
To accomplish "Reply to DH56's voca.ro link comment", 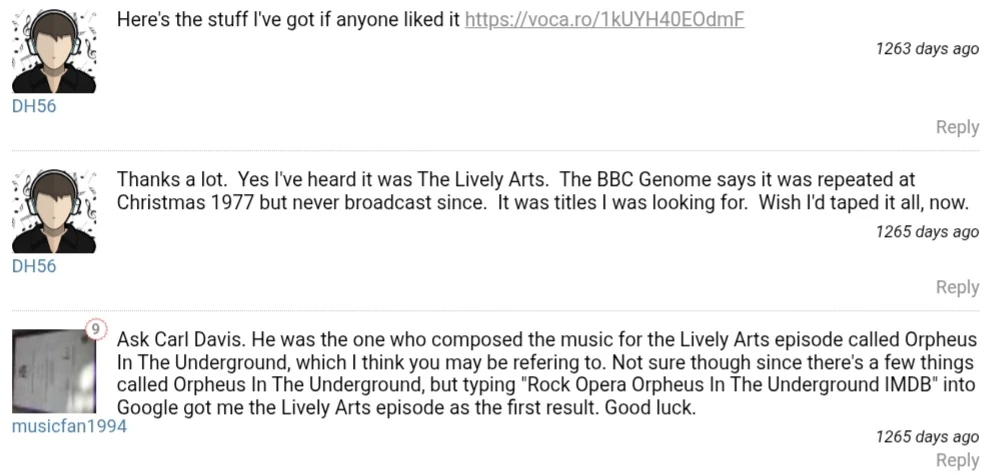I will coord(957,127).
